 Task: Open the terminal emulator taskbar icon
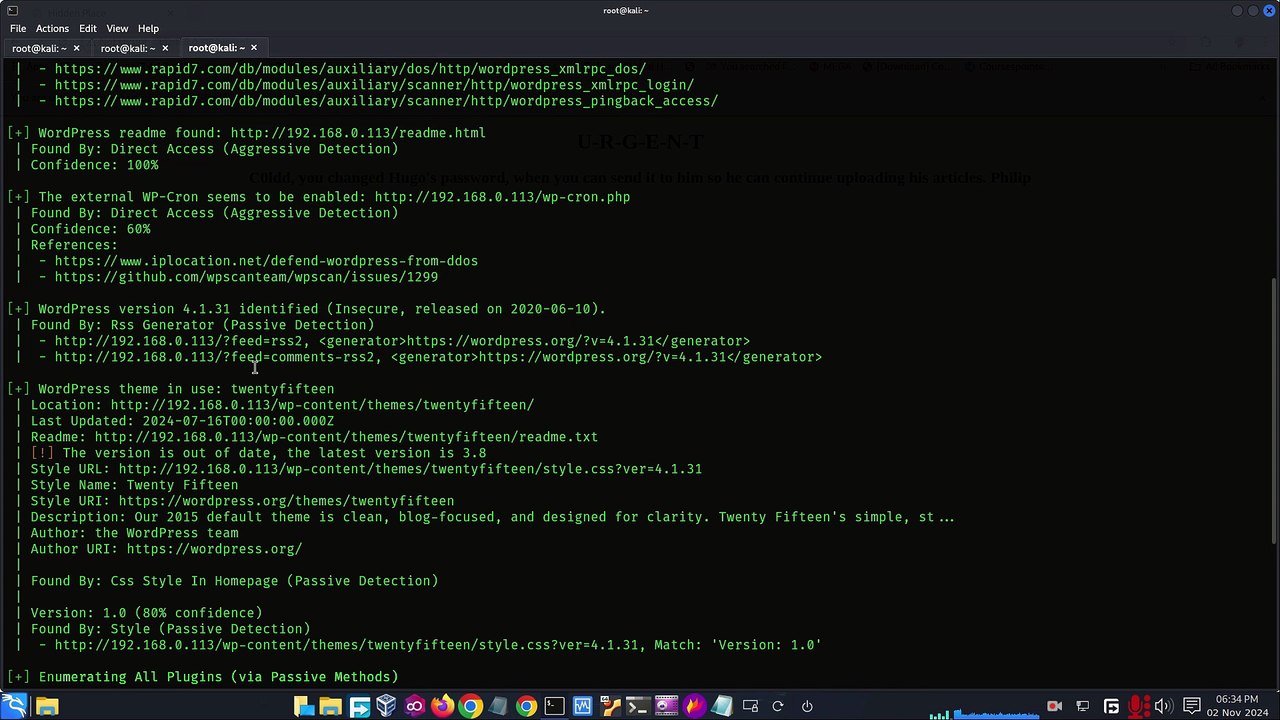point(554,706)
